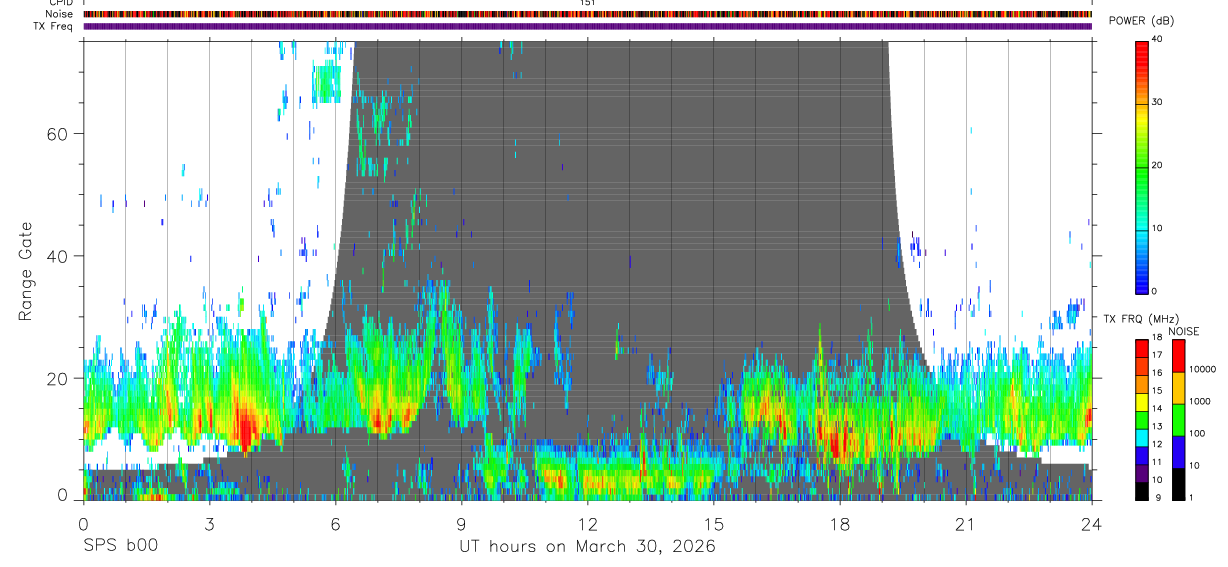Click the green 100–1000 NOISE segment
This screenshot has height=567, width=1228.
click(x=1178, y=420)
